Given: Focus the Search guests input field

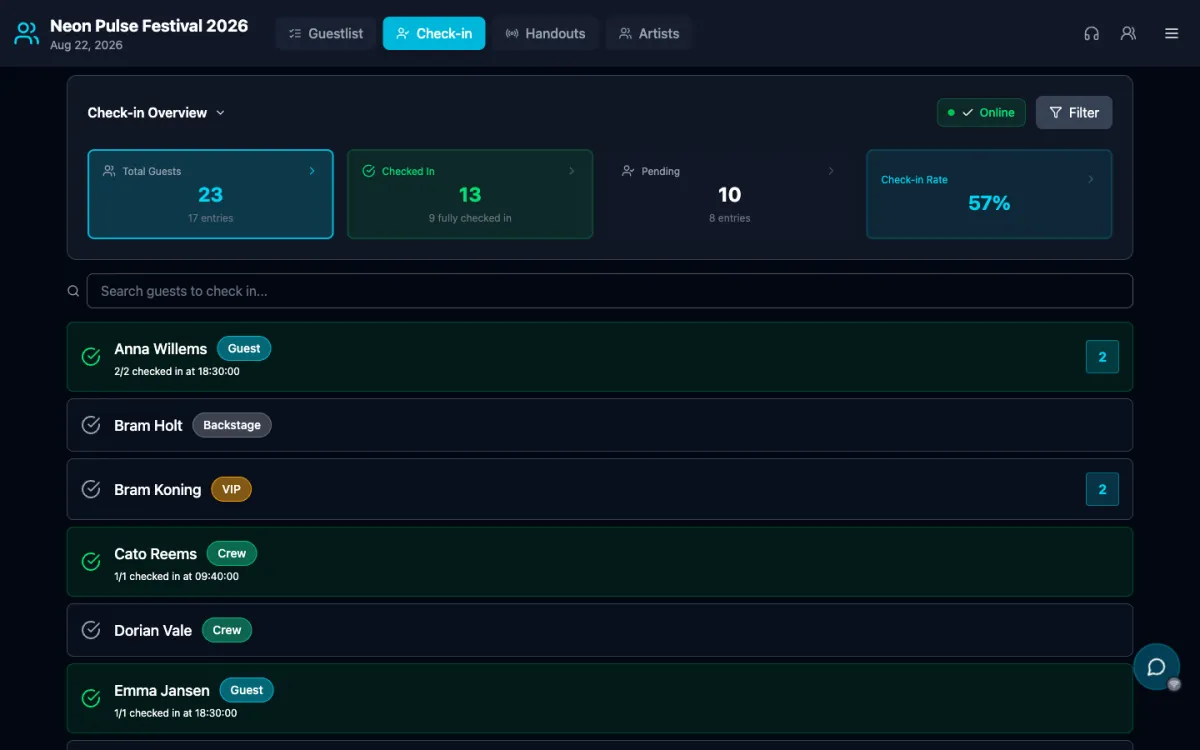Looking at the screenshot, I should tap(610, 291).
